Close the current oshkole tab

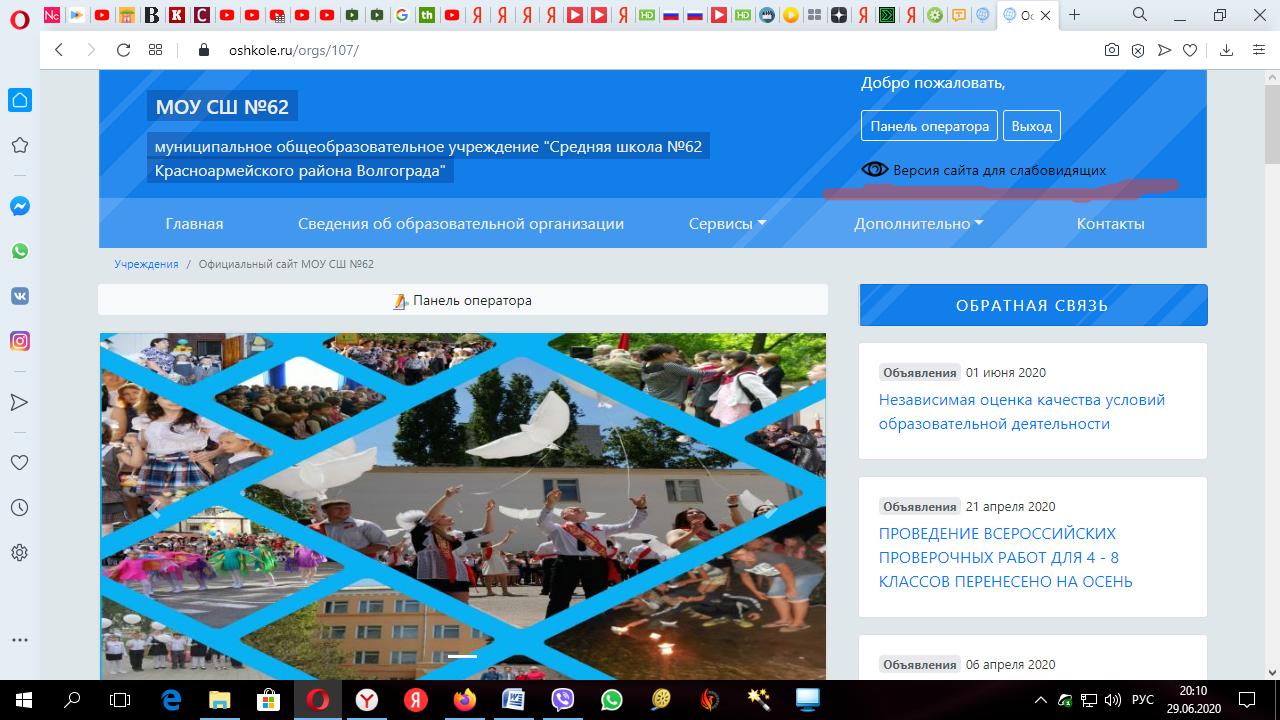pyautogui.click(x=1045, y=15)
